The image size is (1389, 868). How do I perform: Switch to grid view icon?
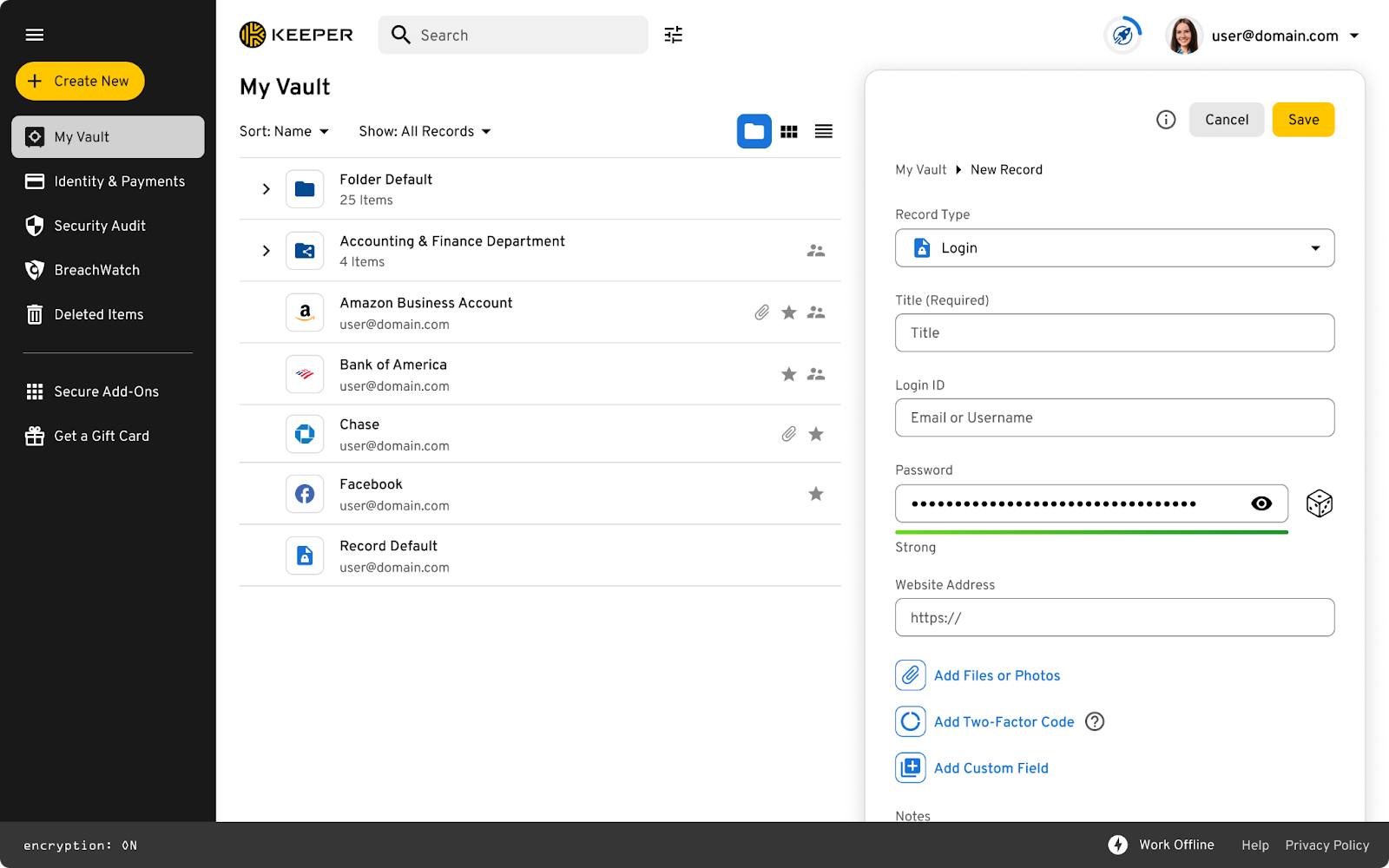789,131
